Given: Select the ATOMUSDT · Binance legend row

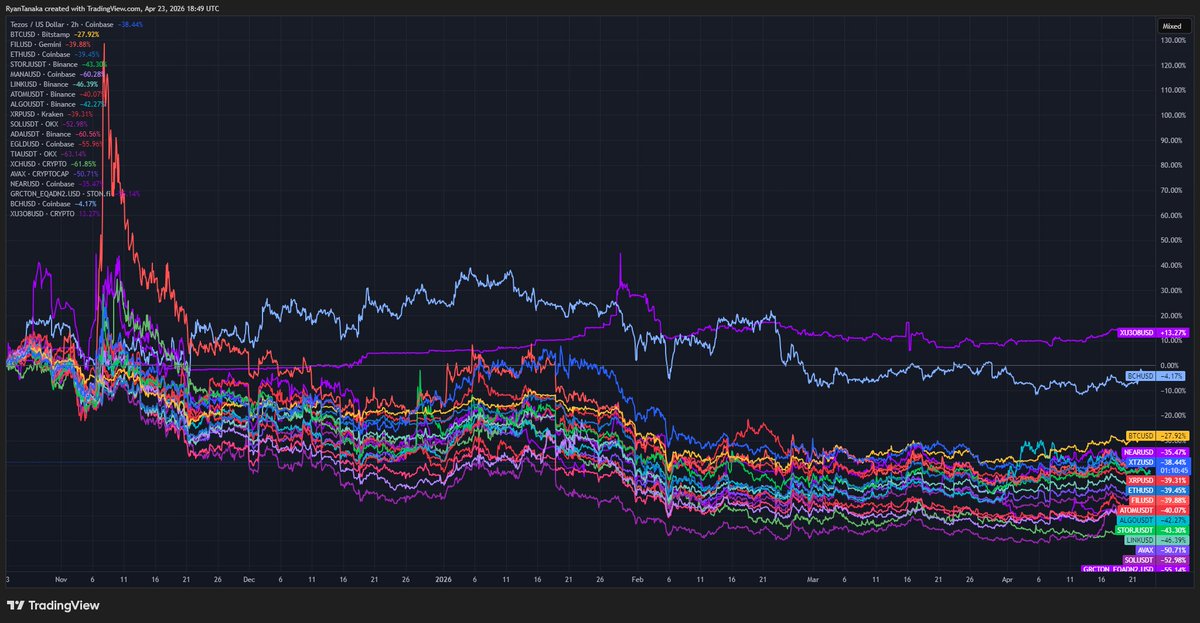Looking at the screenshot, I should pyautogui.click(x=57, y=96).
